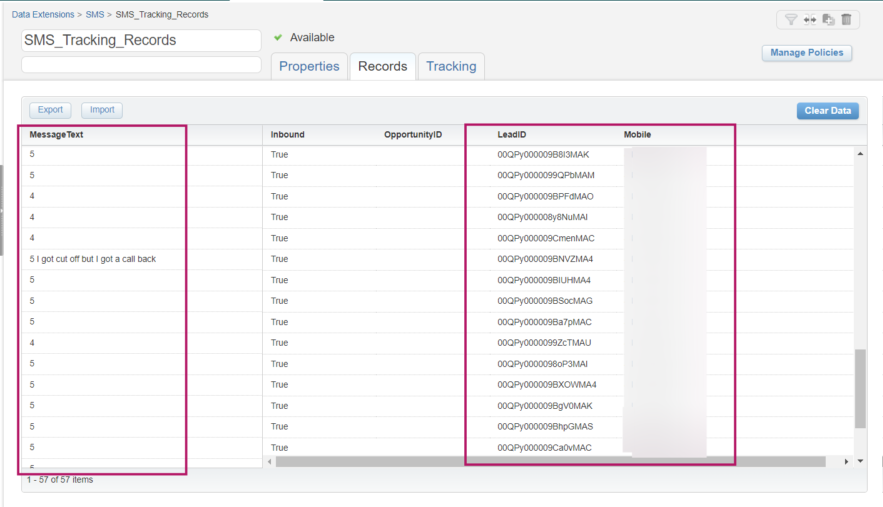Sort by Inbound column header

pyautogui.click(x=287, y=135)
